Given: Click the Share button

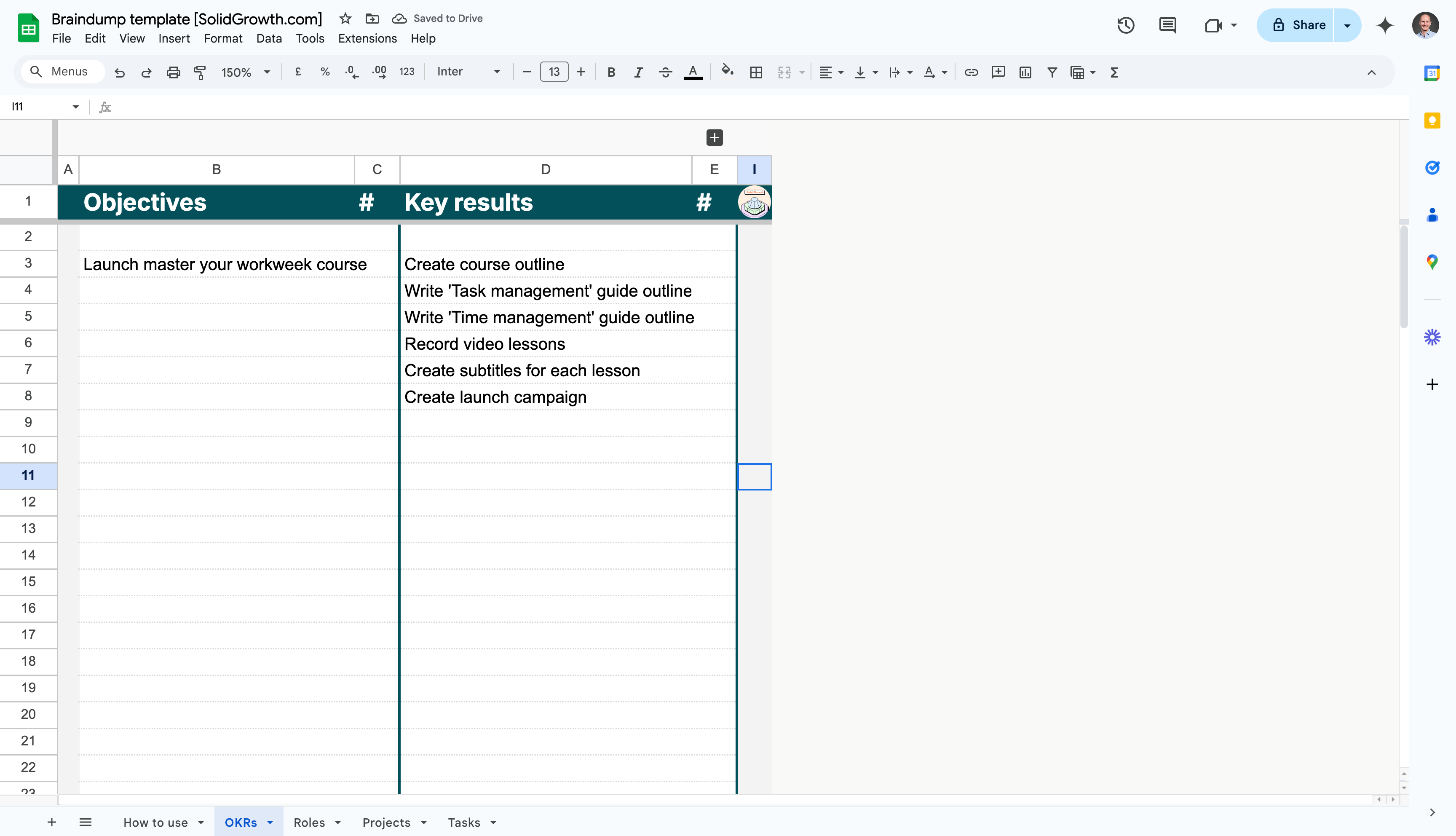Looking at the screenshot, I should pyautogui.click(x=1299, y=25).
